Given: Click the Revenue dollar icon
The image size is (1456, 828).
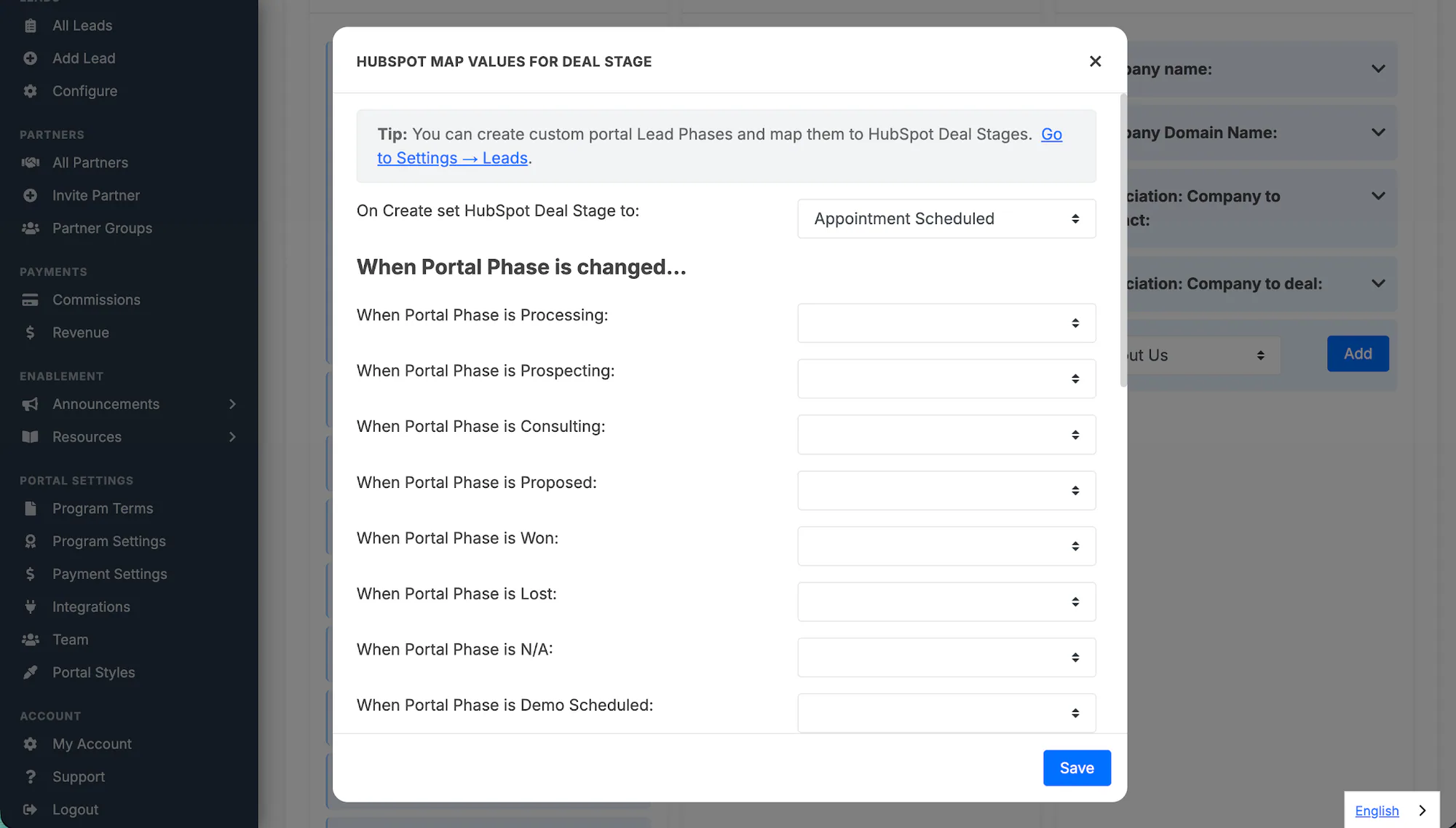Looking at the screenshot, I should 30,332.
